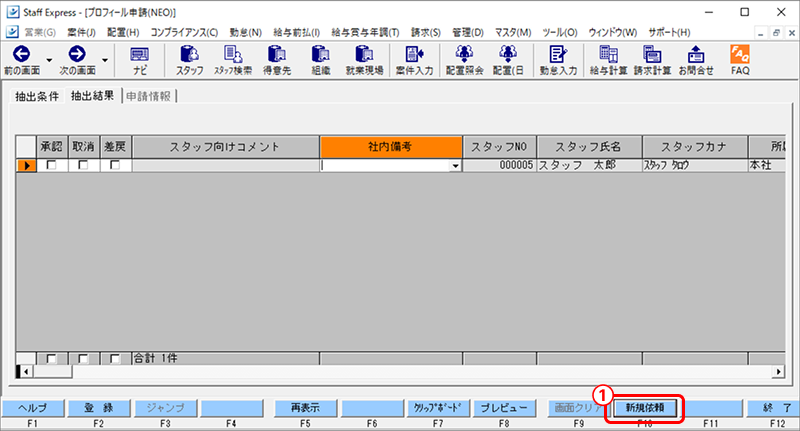Click the プレビュー F8 button

pos(504,408)
